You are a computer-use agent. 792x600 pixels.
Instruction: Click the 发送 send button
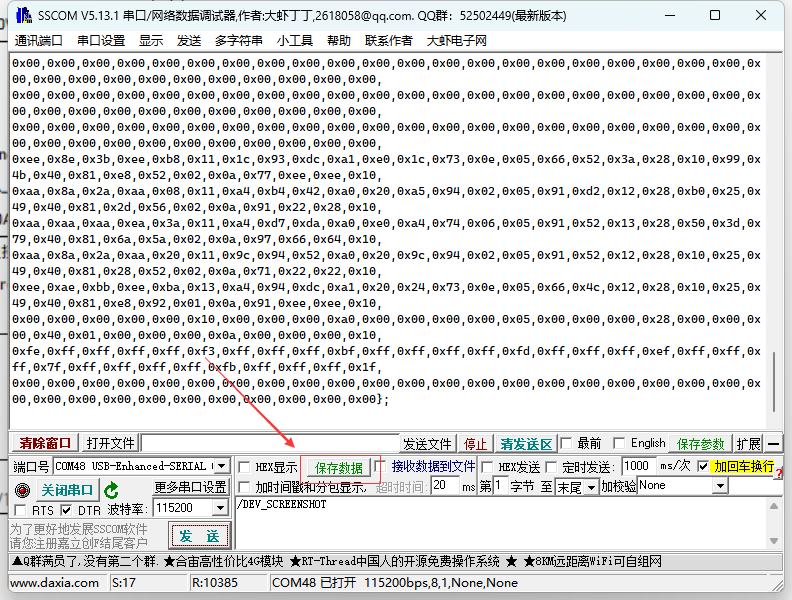point(199,536)
